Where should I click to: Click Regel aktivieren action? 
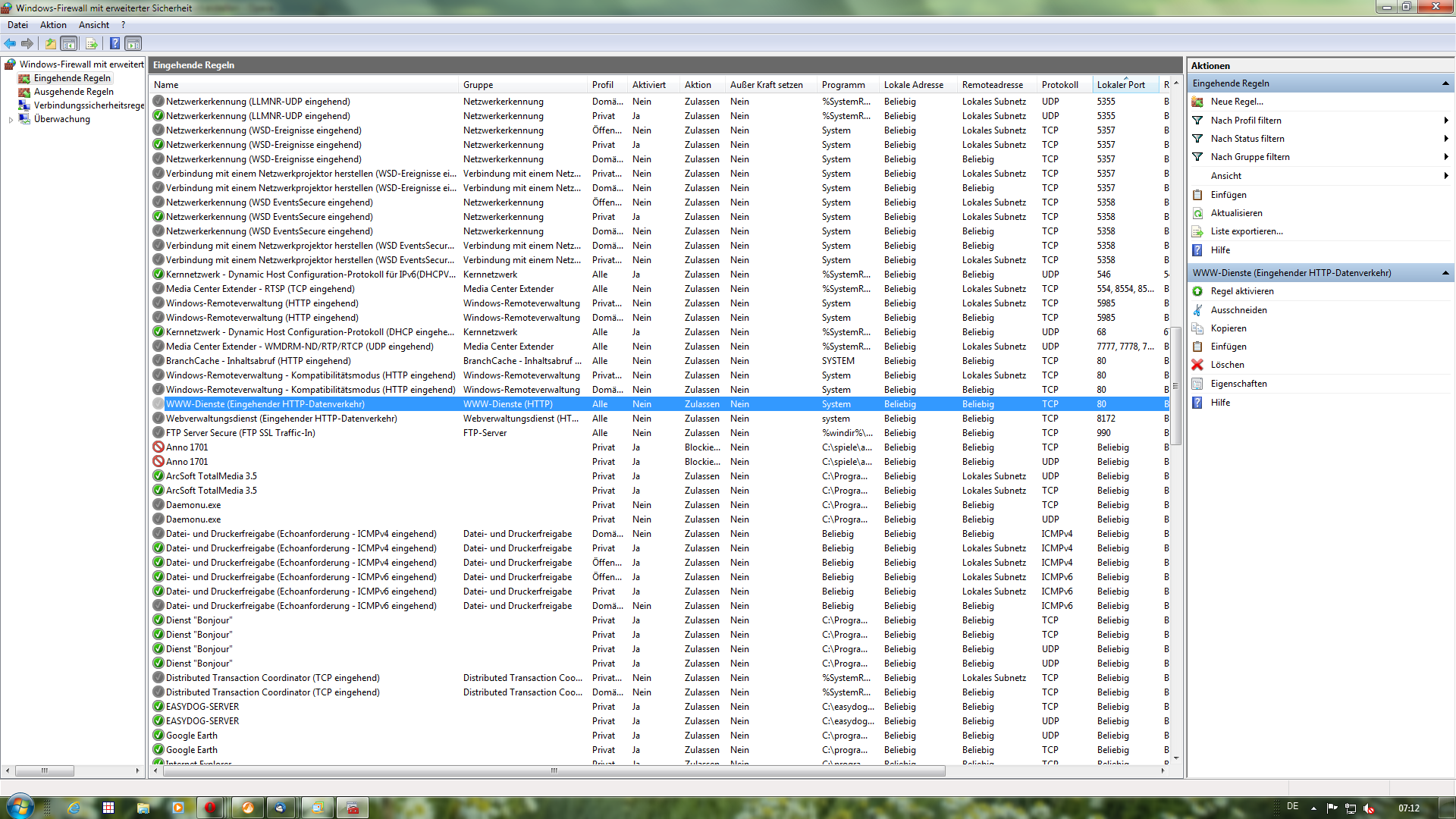pyautogui.click(x=1241, y=291)
